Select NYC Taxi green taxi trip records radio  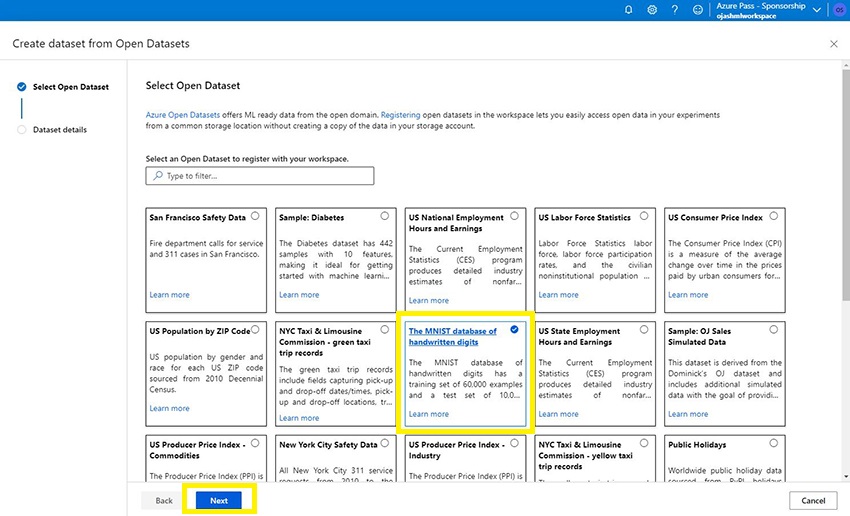(x=384, y=329)
